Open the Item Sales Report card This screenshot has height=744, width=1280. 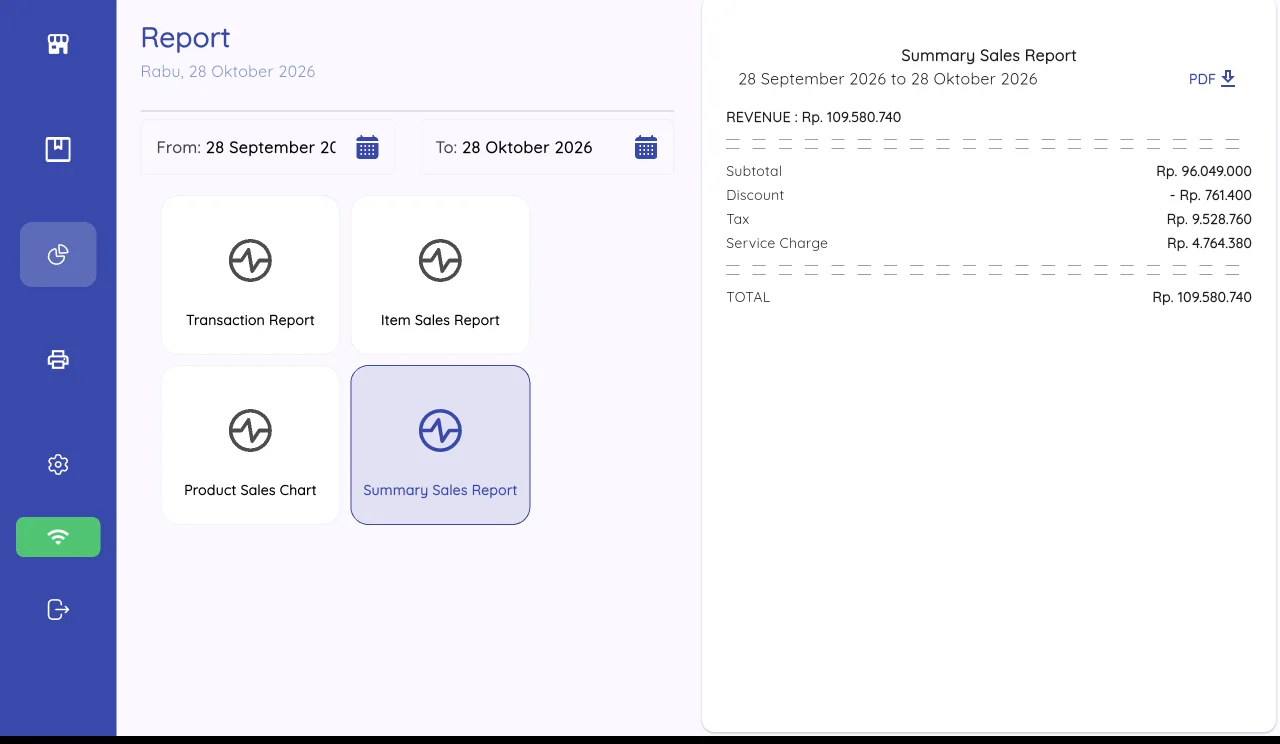[440, 275]
